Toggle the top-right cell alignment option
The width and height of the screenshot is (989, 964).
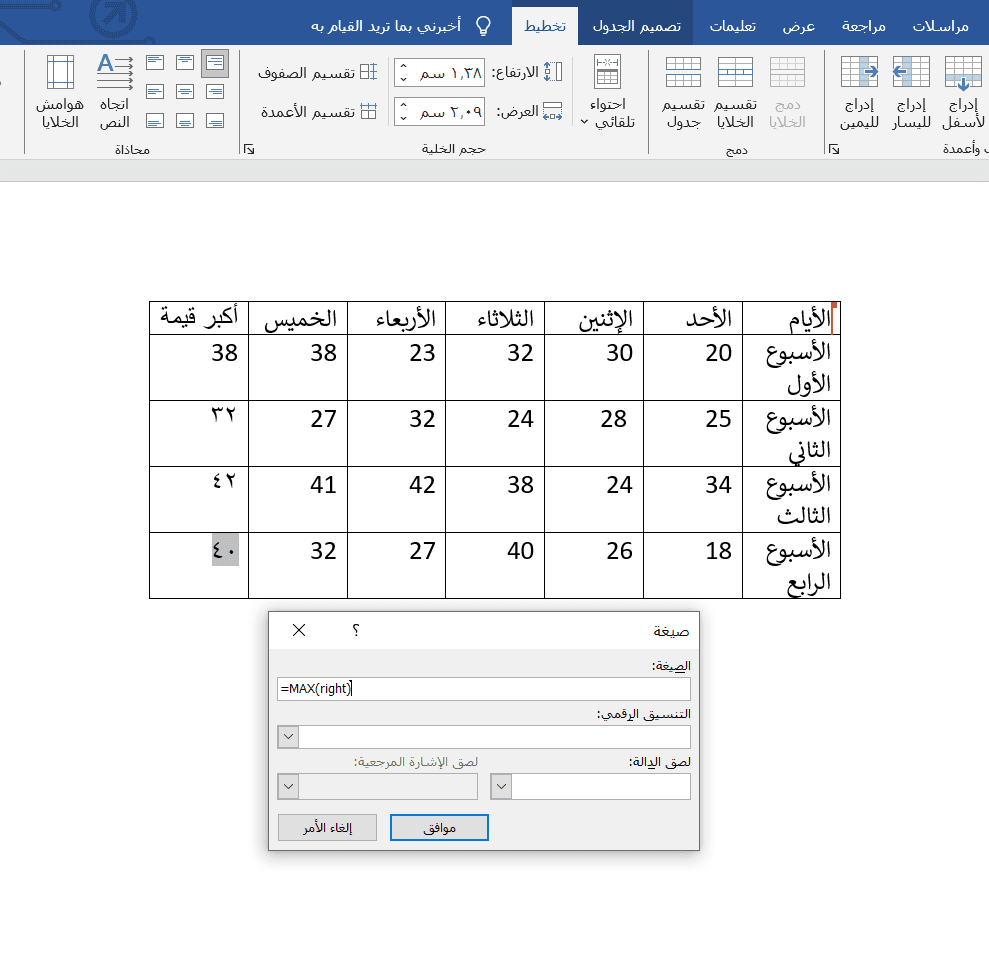(214, 64)
